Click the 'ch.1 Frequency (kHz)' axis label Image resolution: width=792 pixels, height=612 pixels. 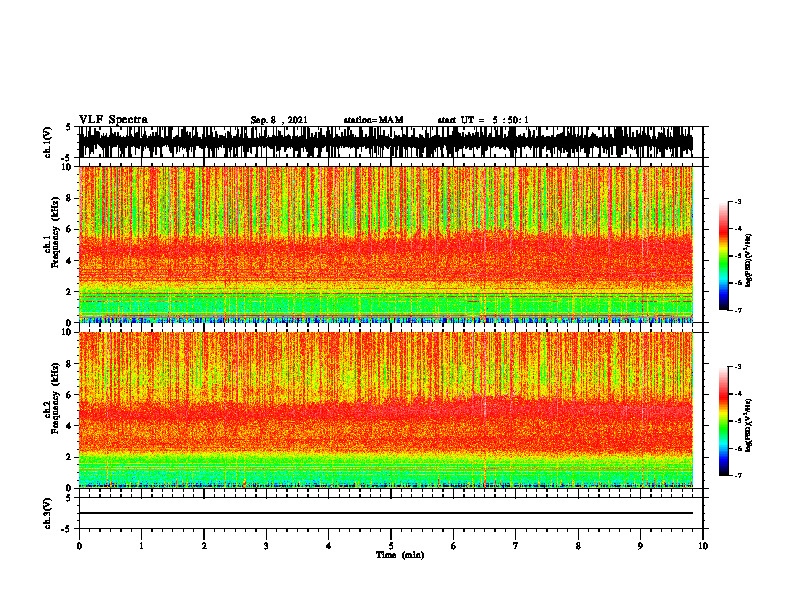point(53,232)
